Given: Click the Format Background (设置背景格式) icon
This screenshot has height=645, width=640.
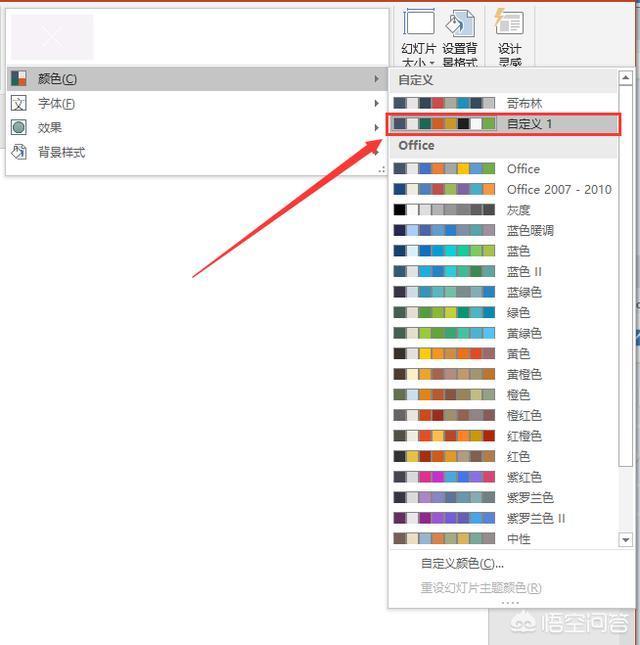Looking at the screenshot, I should [x=460, y=23].
